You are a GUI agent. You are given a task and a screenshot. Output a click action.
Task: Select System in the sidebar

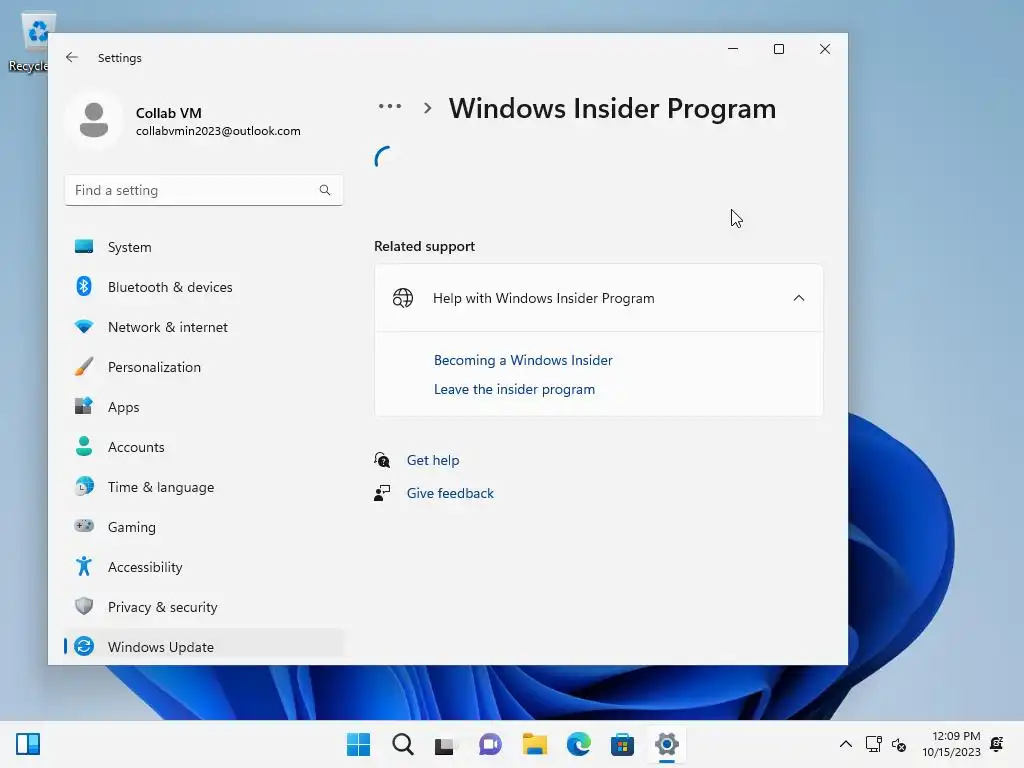[204, 247]
